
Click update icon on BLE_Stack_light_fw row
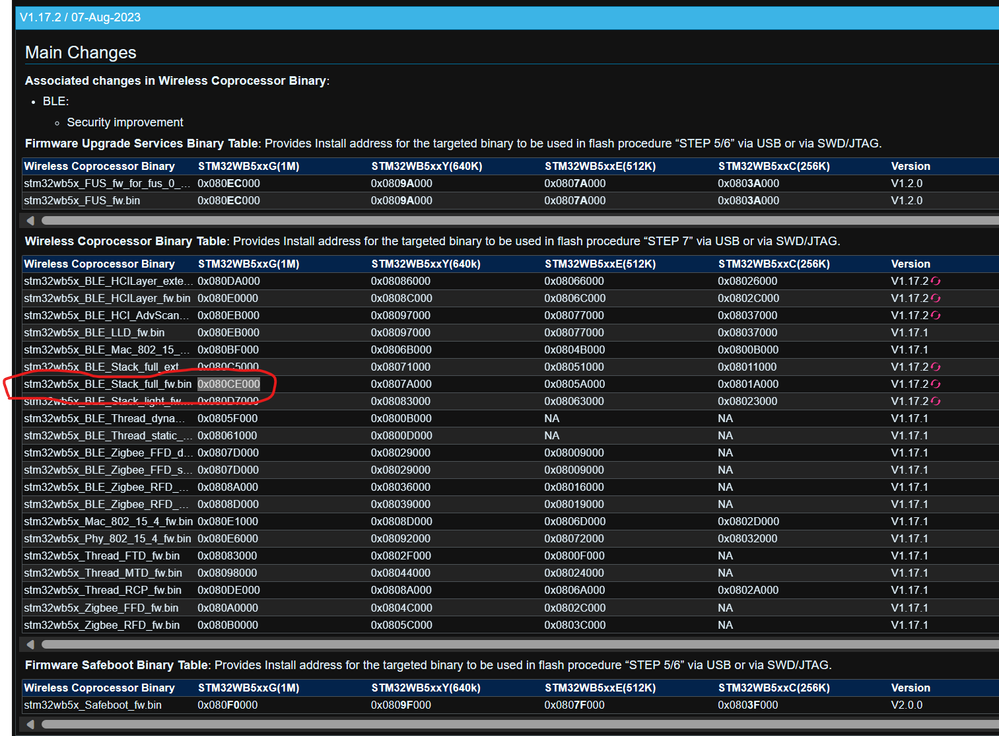935,401
